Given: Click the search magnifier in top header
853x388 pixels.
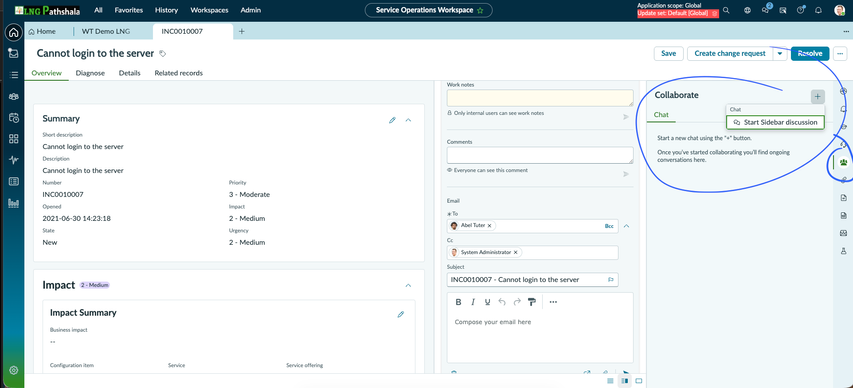Looking at the screenshot, I should [x=726, y=10].
